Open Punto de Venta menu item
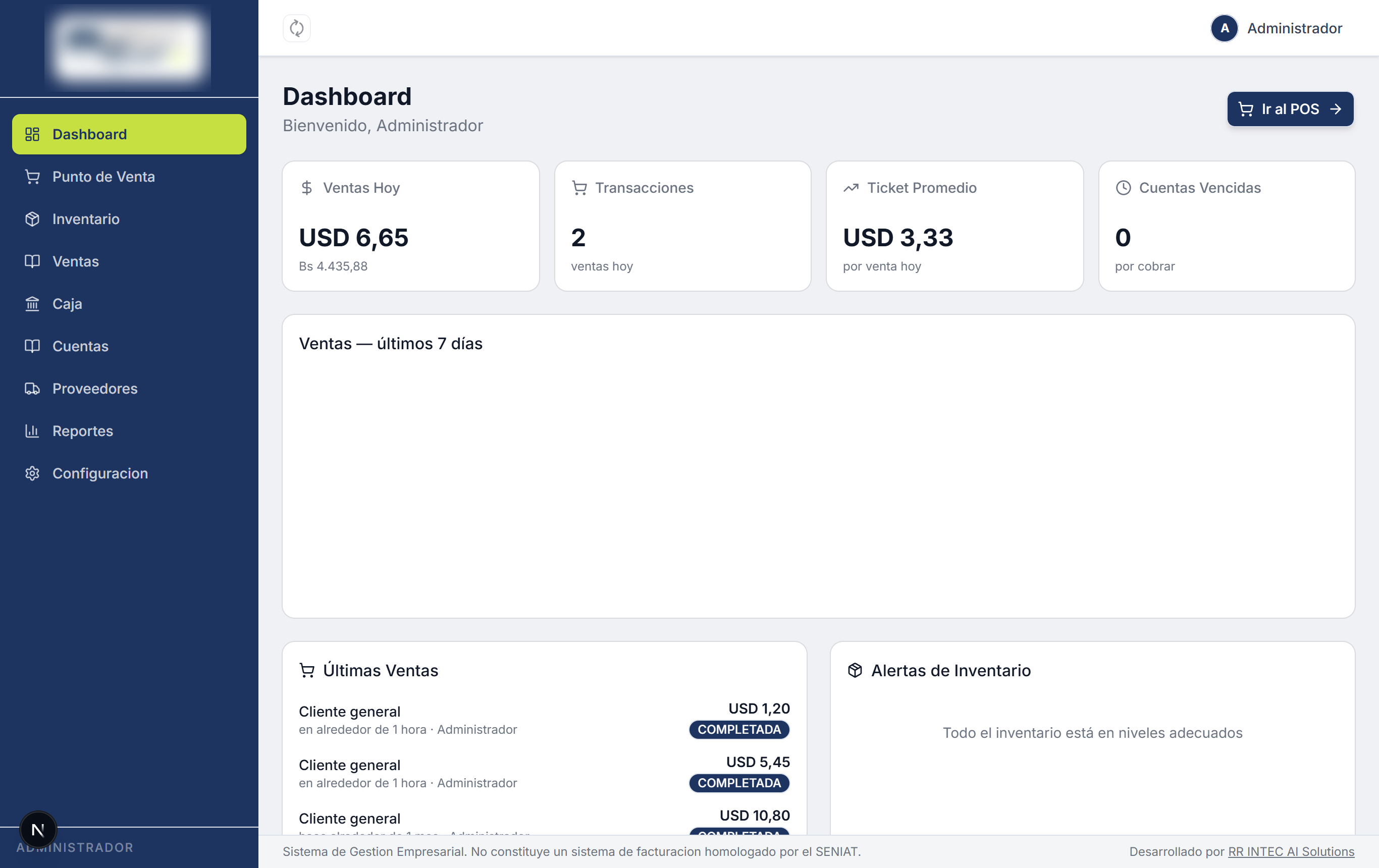This screenshot has width=1379, height=868. (129, 176)
